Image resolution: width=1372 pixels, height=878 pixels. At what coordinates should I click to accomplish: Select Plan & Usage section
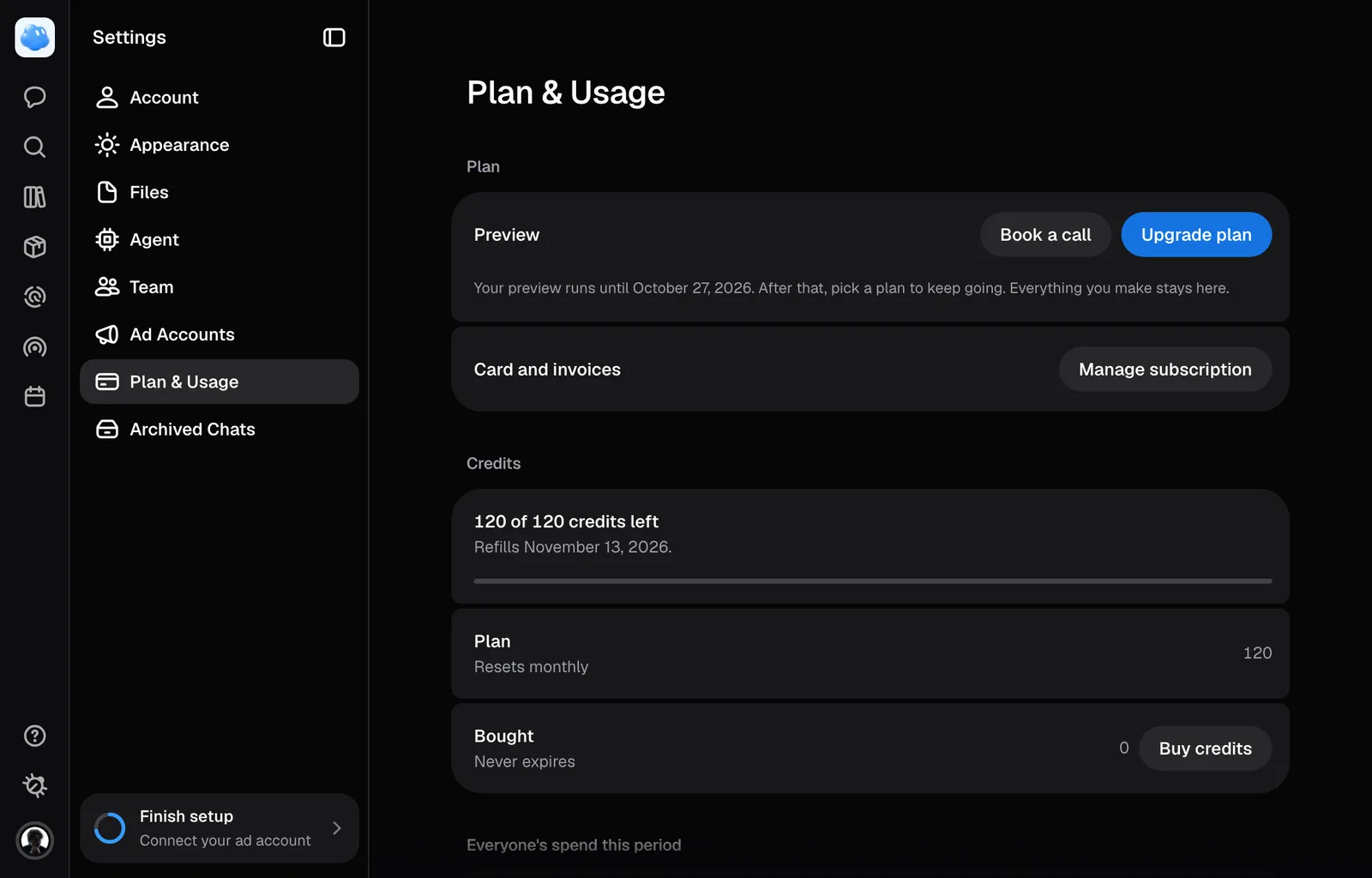point(220,382)
